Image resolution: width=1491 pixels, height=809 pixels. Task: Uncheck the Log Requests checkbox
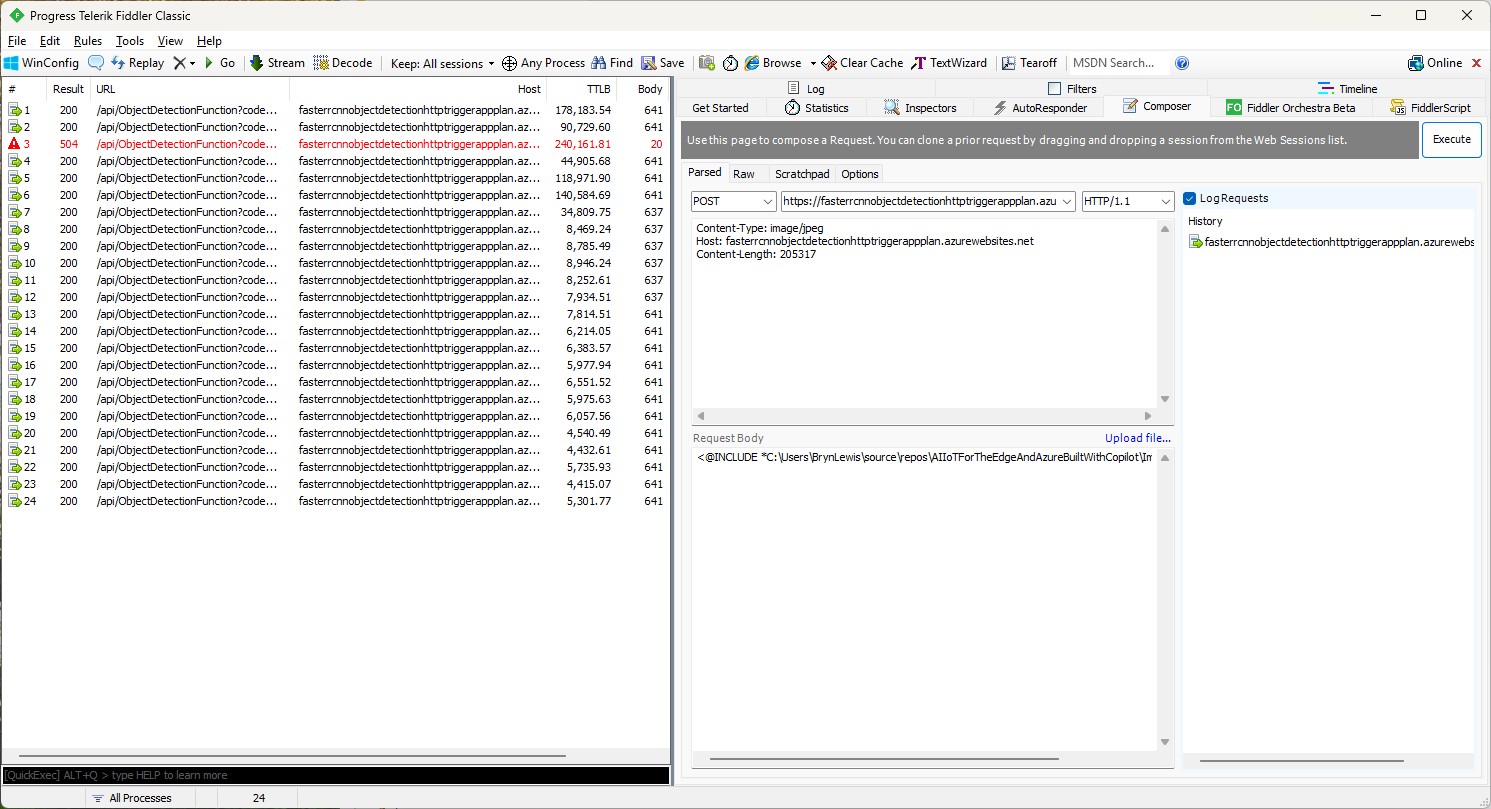[1190, 198]
